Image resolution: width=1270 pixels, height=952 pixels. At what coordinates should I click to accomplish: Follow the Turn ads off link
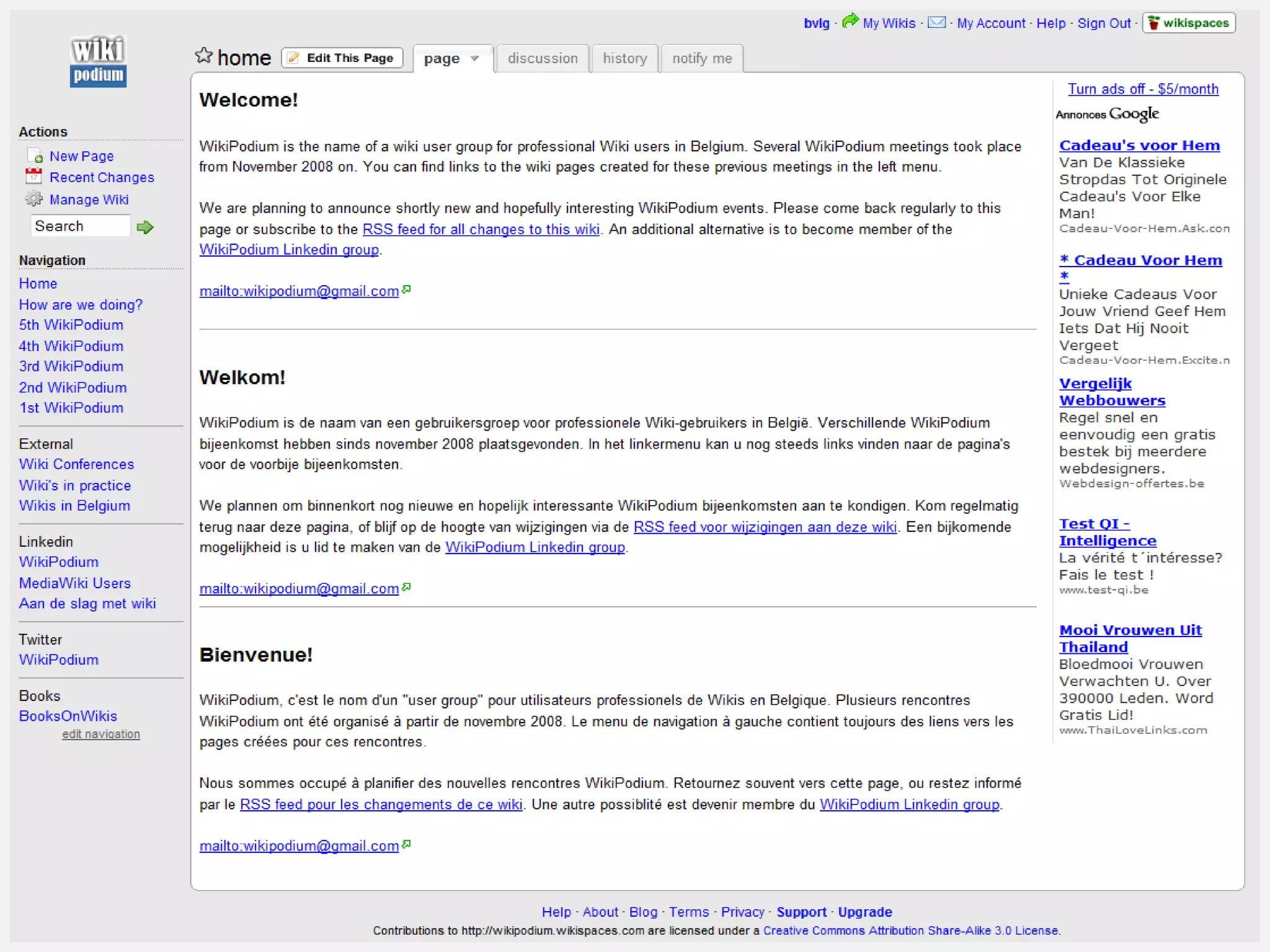coord(1143,89)
